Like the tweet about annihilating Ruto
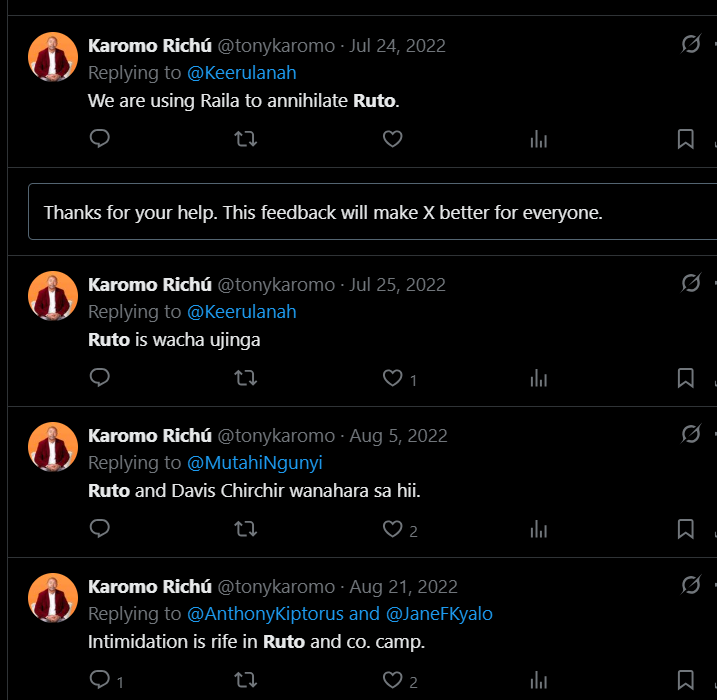 [x=392, y=139]
